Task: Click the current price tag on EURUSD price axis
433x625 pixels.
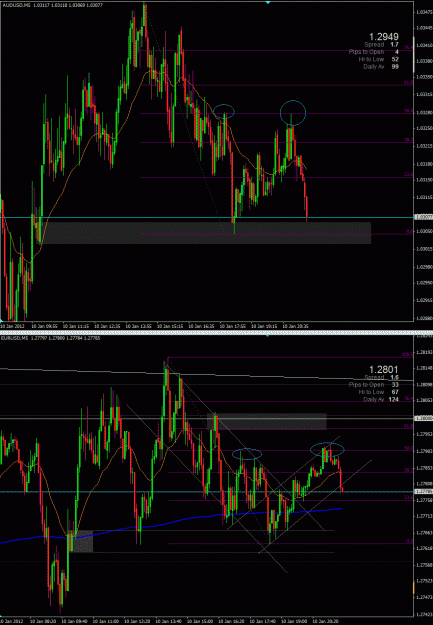Action: (x=424, y=491)
